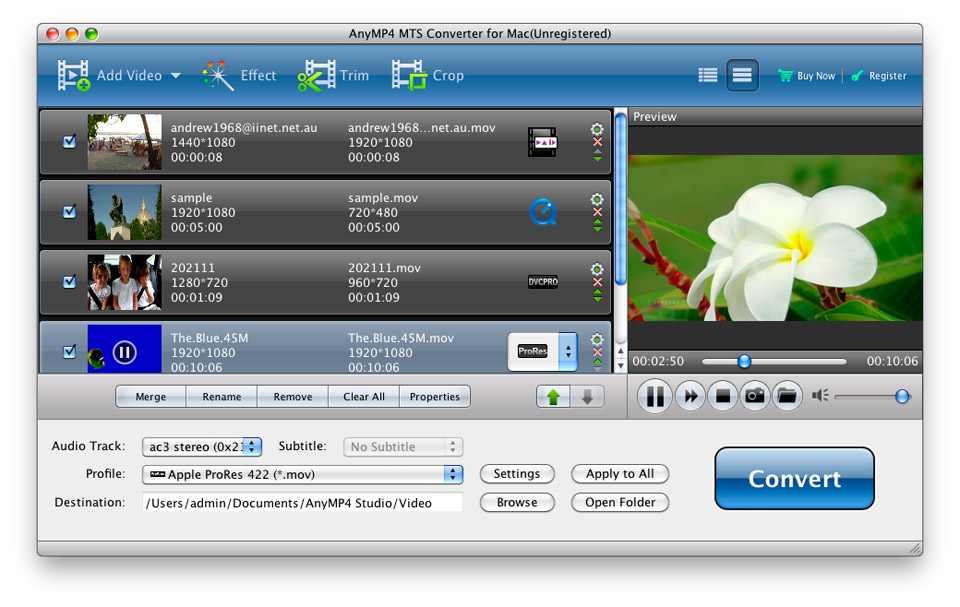Open the Crop tool
This screenshot has width=960, height=607.
[428, 76]
